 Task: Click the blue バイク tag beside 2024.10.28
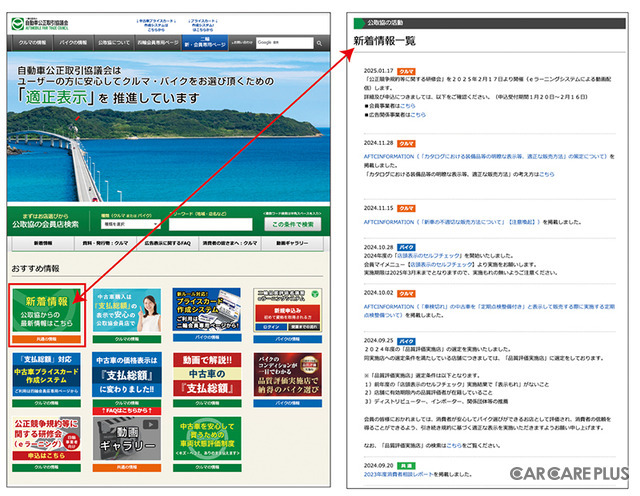coord(406,247)
